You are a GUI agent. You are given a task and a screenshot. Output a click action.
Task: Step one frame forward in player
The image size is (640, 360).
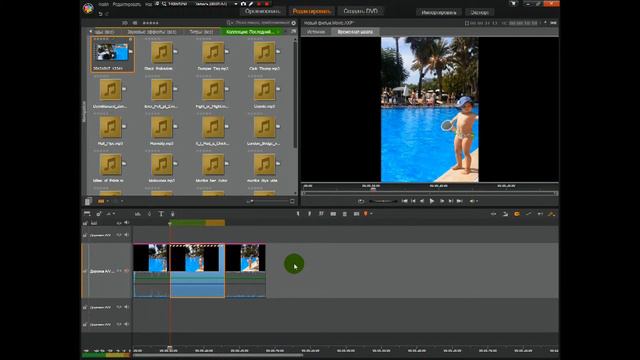pyautogui.click(x=442, y=201)
